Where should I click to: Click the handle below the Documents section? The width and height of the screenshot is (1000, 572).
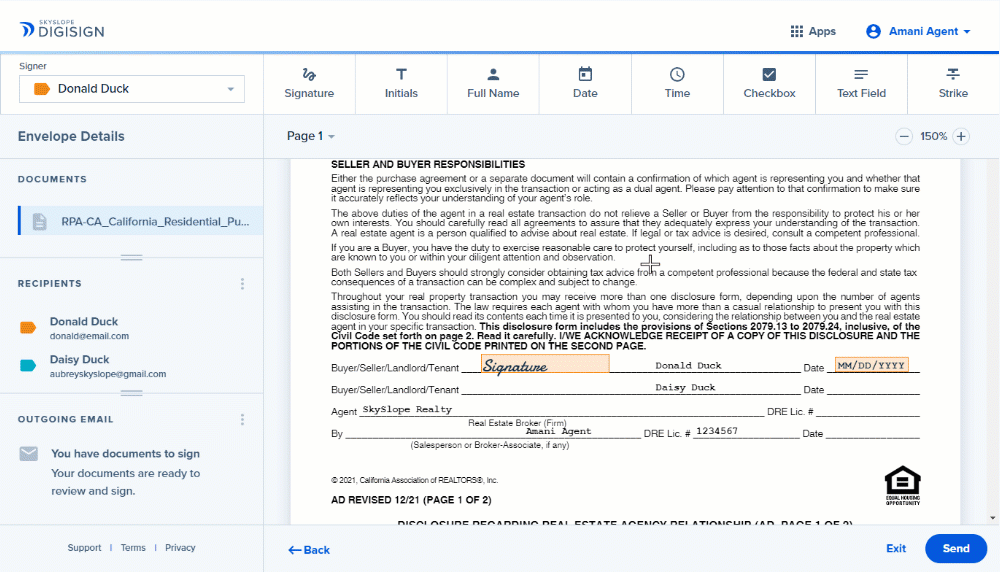tap(131, 258)
